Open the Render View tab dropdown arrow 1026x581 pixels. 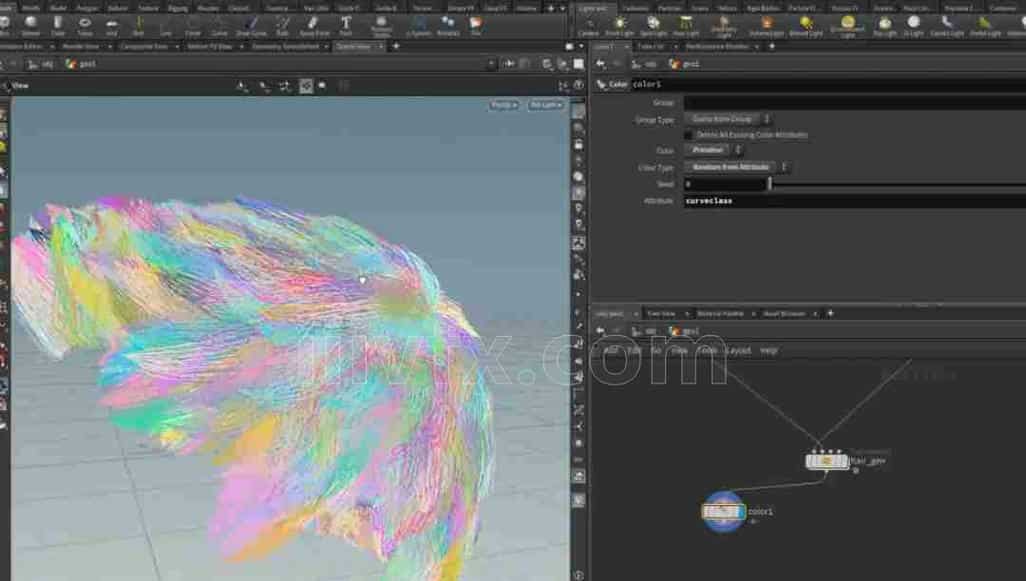(109, 46)
